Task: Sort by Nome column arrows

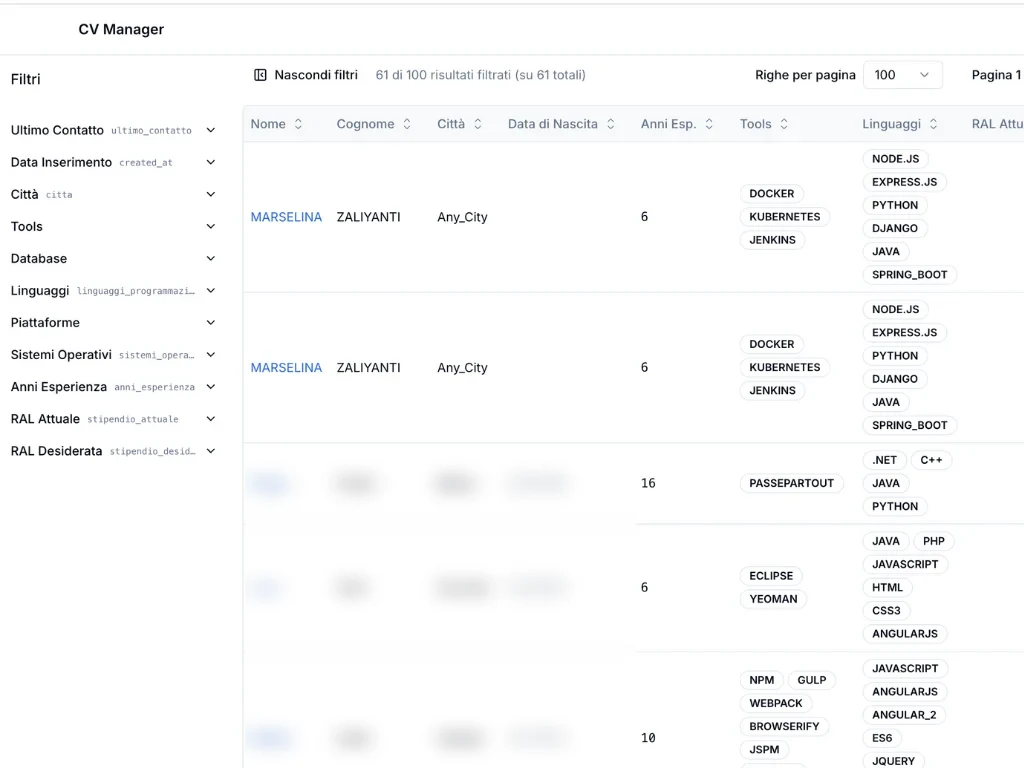Action: coord(298,124)
